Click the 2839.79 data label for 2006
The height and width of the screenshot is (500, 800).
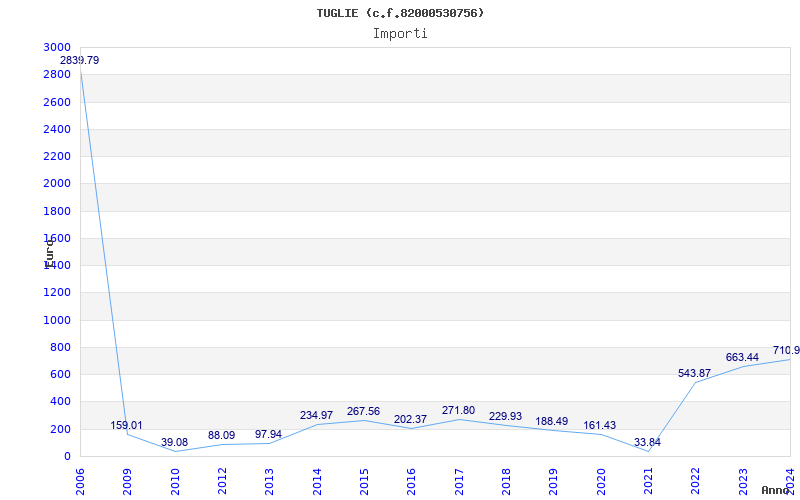point(79,61)
